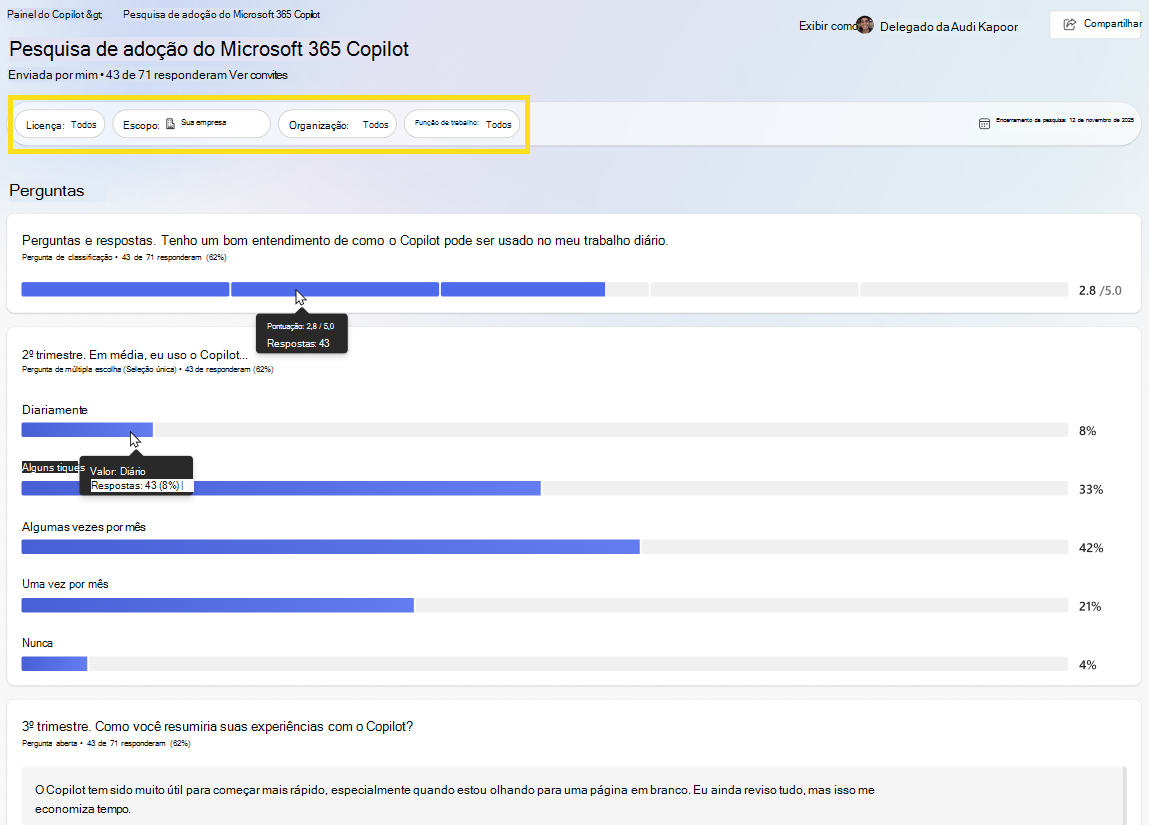Click the Compartilhar button
Viewport: 1149px width, 825px height.
point(1097,24)
